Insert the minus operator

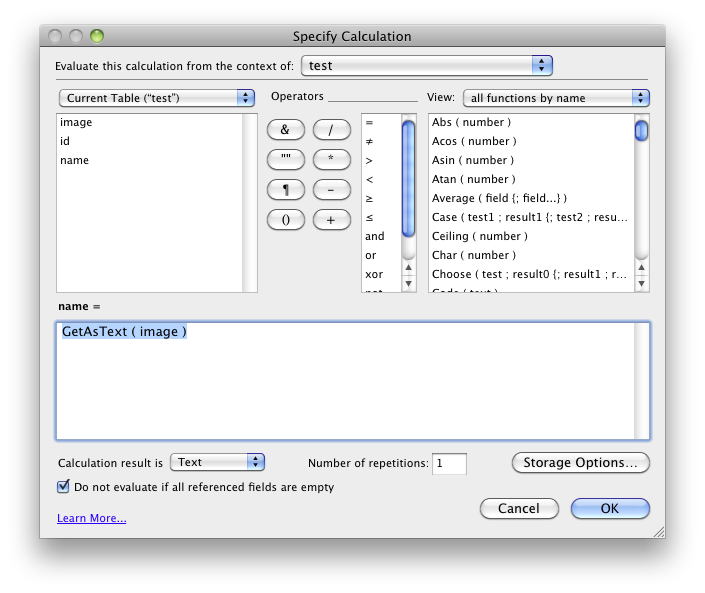(x=331, y=189)
